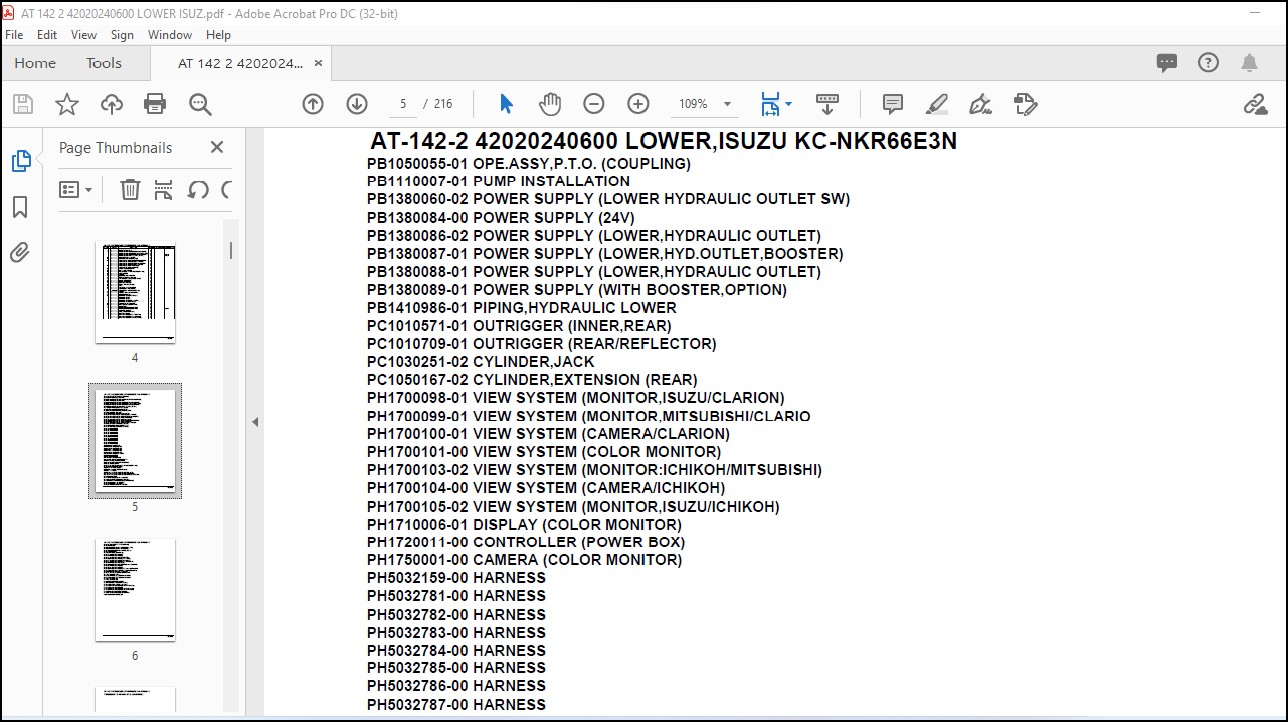Add a sticky note comment
The width and height of the screenshot is (1288, 722).
[893, 104]
